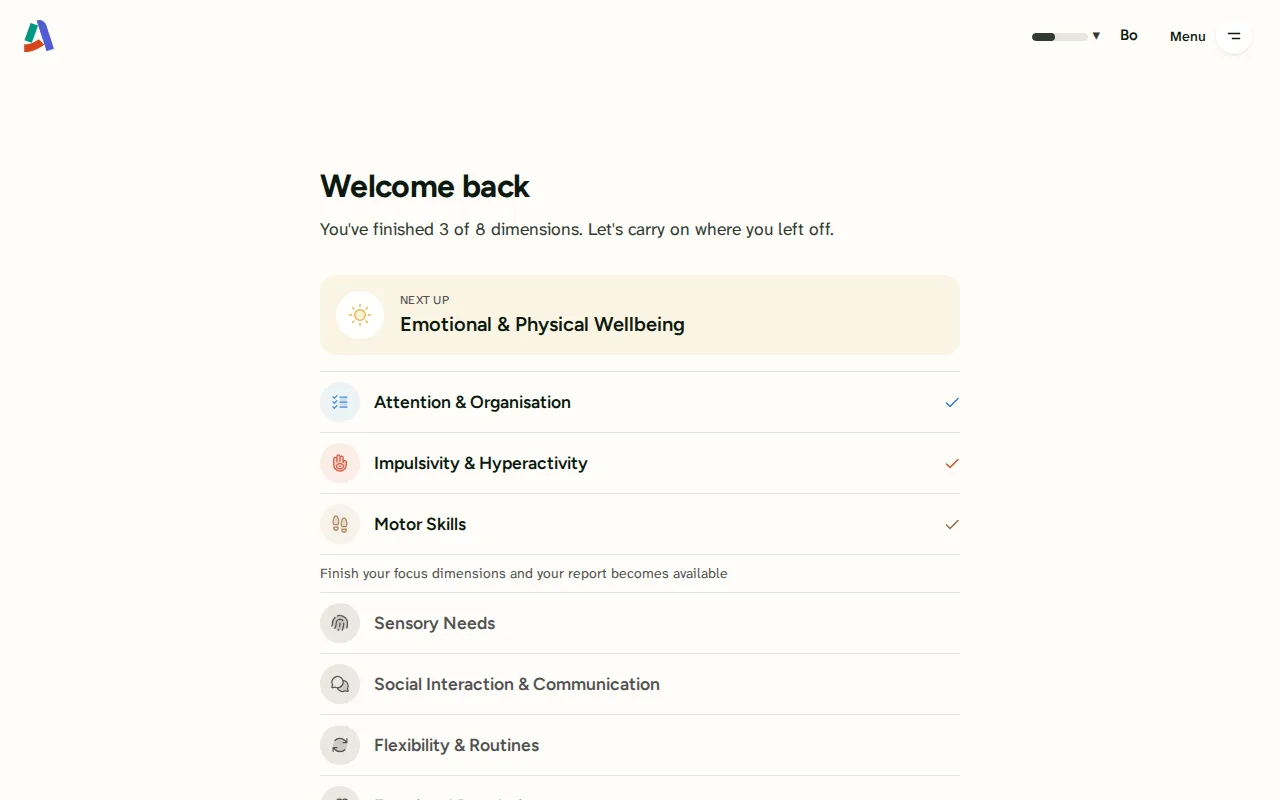
Task: Open the Bo profile selector
Action: (x=1129, y=35)
